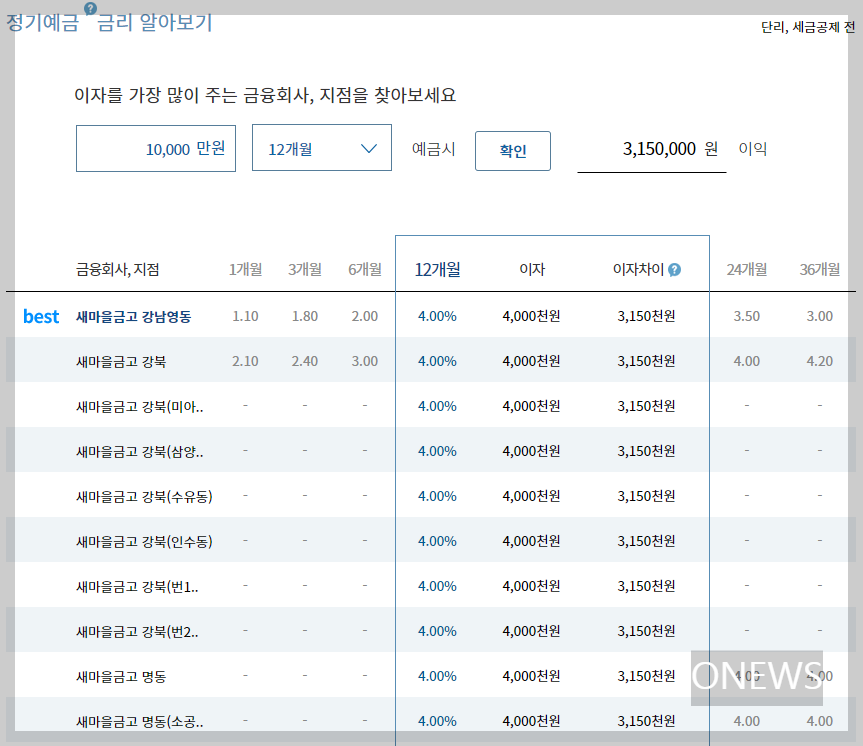
Task: Open 새마을금고 강북(번1.. branch row
Action: tap(432, 586)
